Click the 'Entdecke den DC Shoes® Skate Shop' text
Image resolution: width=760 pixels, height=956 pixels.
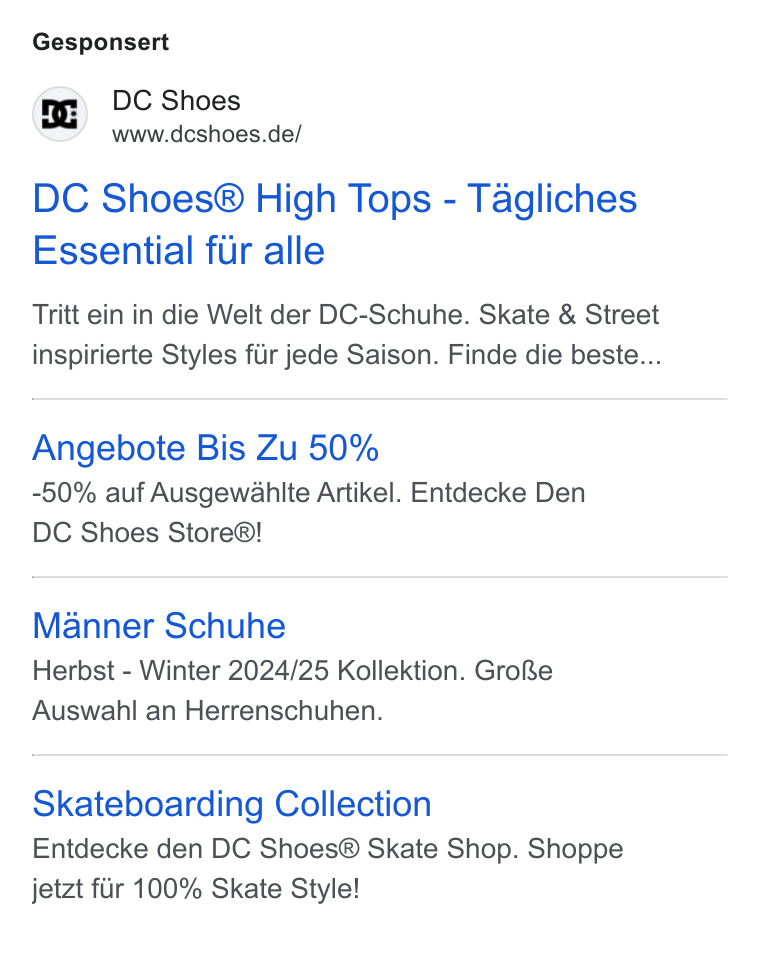pos(275,849)
